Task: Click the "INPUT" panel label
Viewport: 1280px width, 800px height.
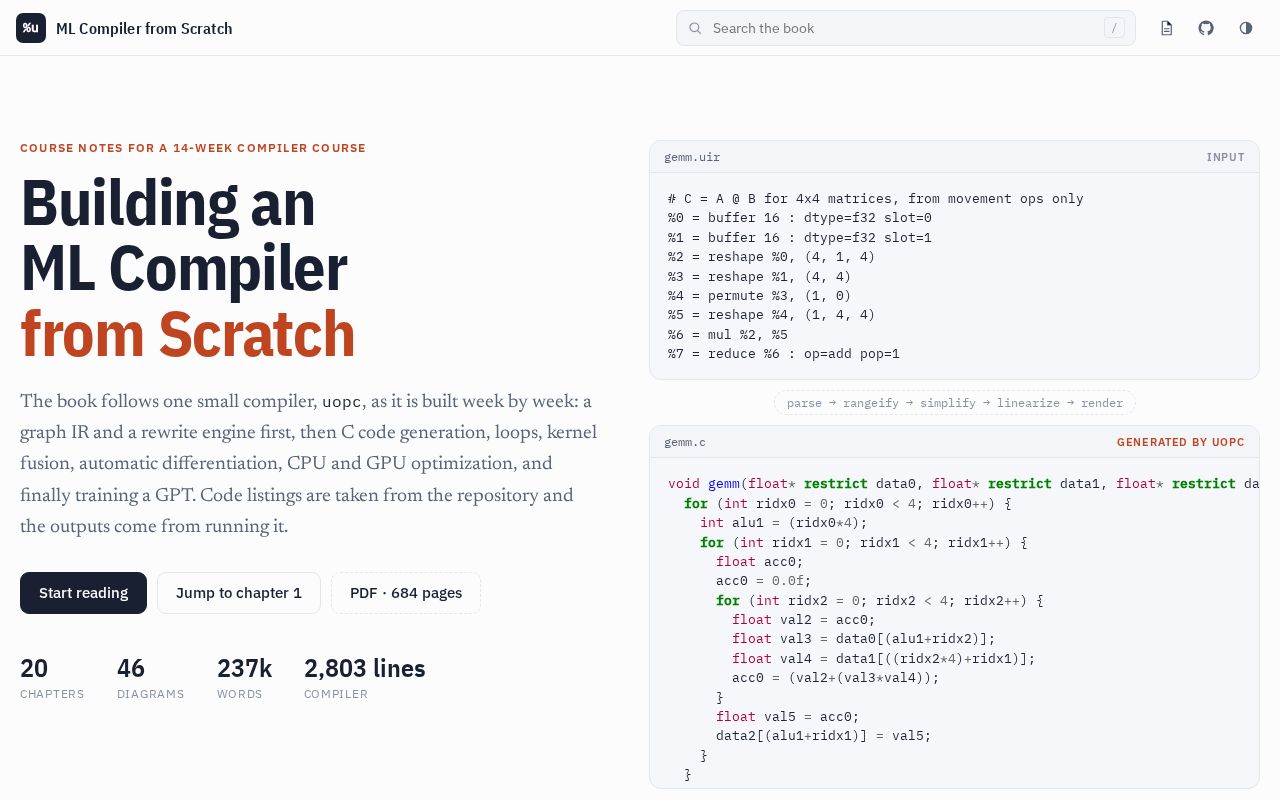Action: [1225, 157]
